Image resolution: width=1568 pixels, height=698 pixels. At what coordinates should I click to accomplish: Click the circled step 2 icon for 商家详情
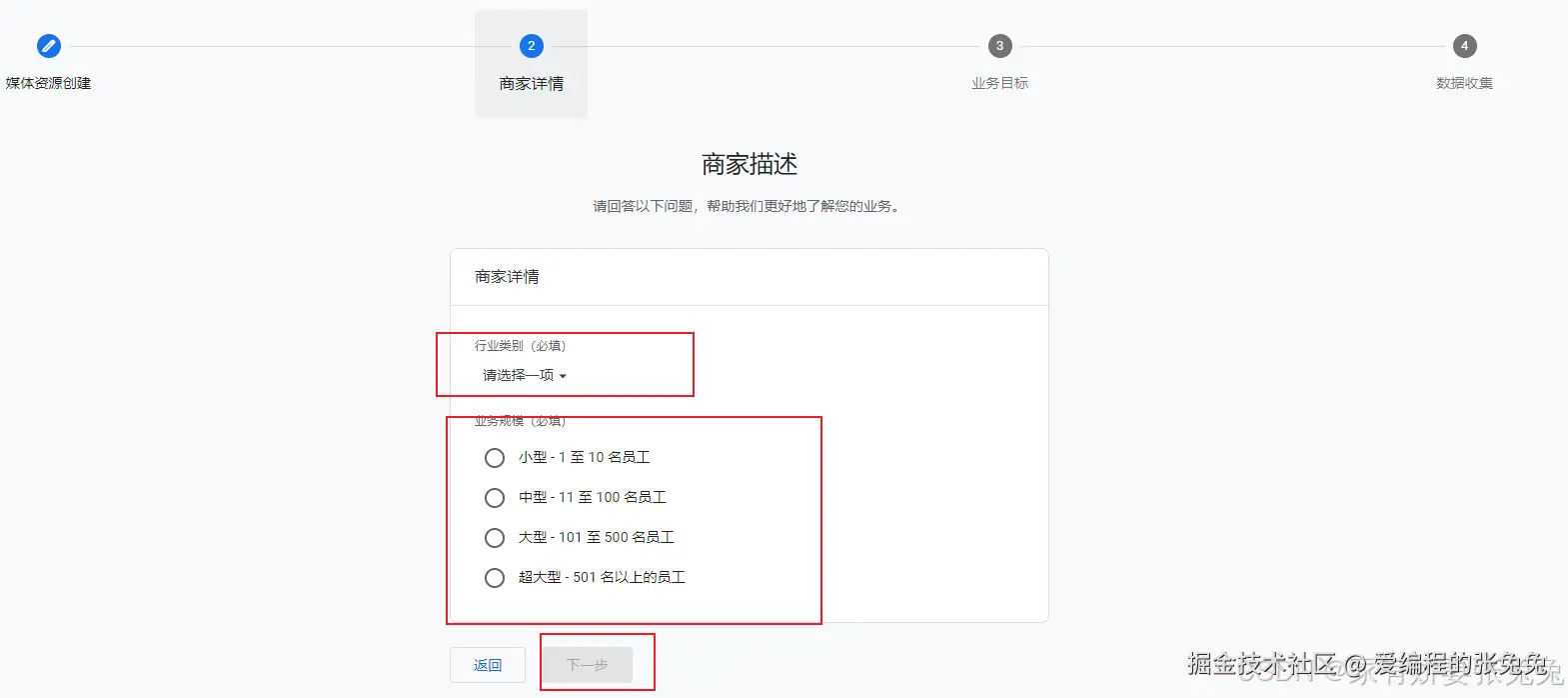[x=531, y=45]
